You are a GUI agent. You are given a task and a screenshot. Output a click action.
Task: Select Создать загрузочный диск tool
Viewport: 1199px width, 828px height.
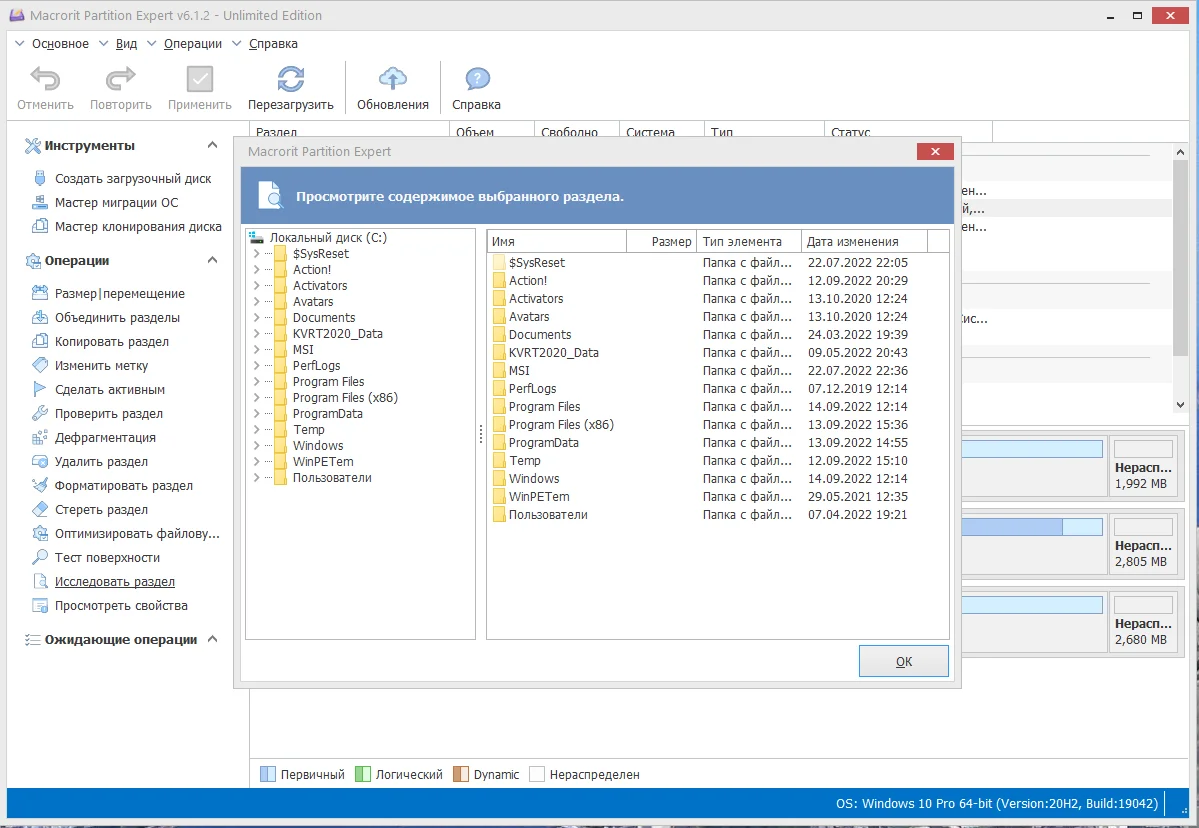click(x=132, y=179)
